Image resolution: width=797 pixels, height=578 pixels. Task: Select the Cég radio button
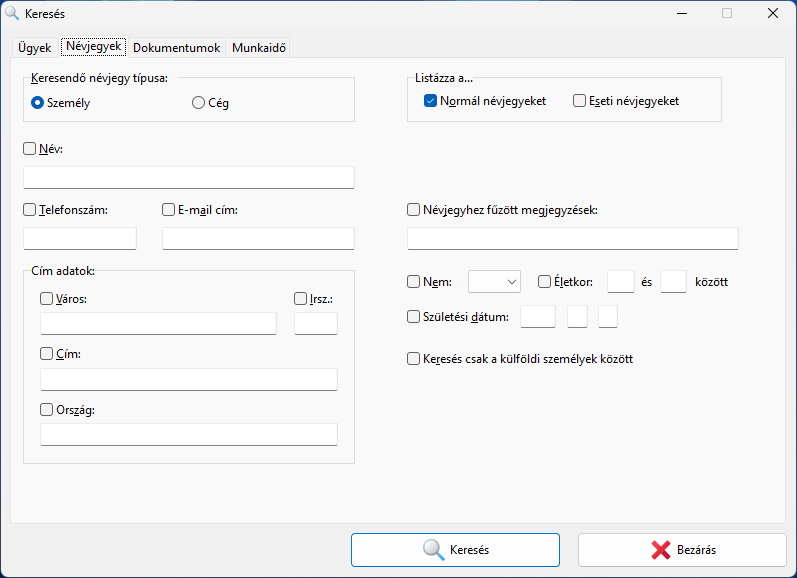click(x=198, y=102)
